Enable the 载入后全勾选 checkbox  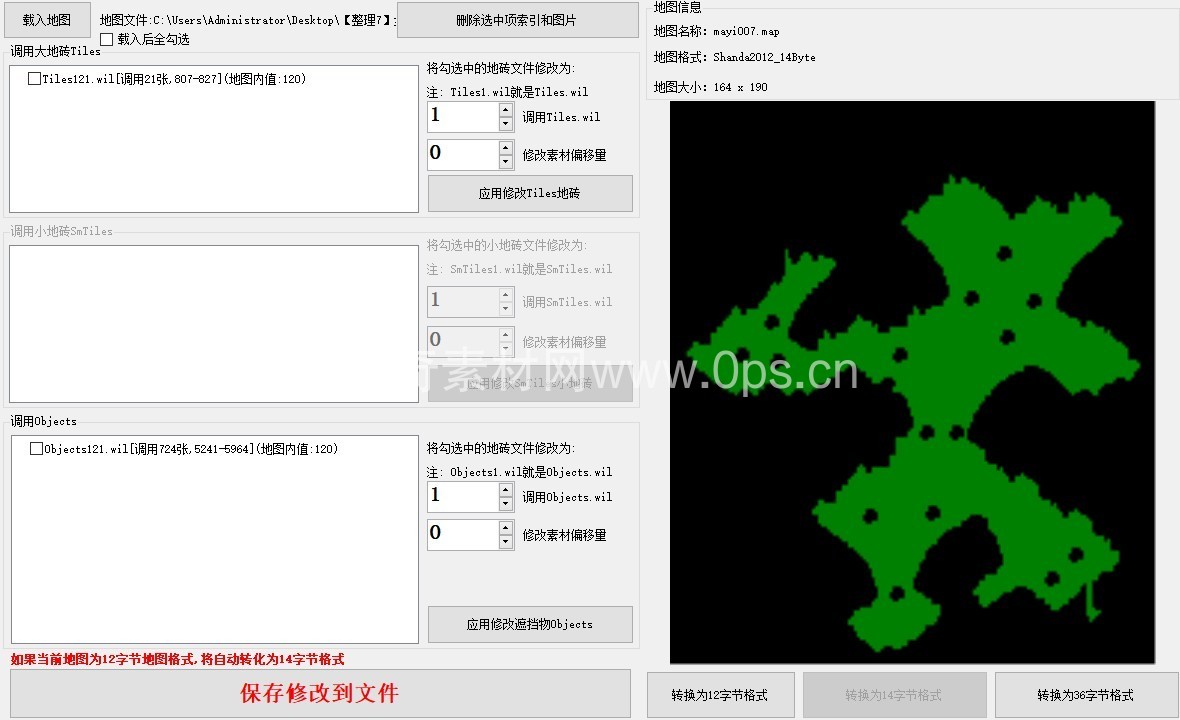point(107,39)
